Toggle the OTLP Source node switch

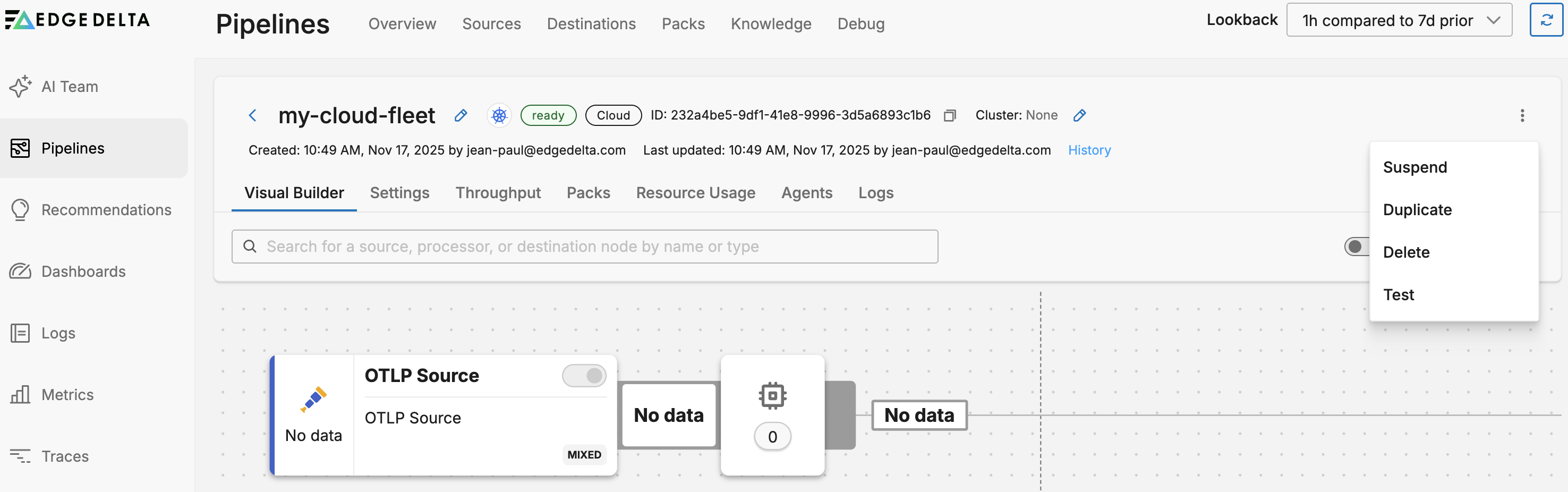(x=584, y=376)
